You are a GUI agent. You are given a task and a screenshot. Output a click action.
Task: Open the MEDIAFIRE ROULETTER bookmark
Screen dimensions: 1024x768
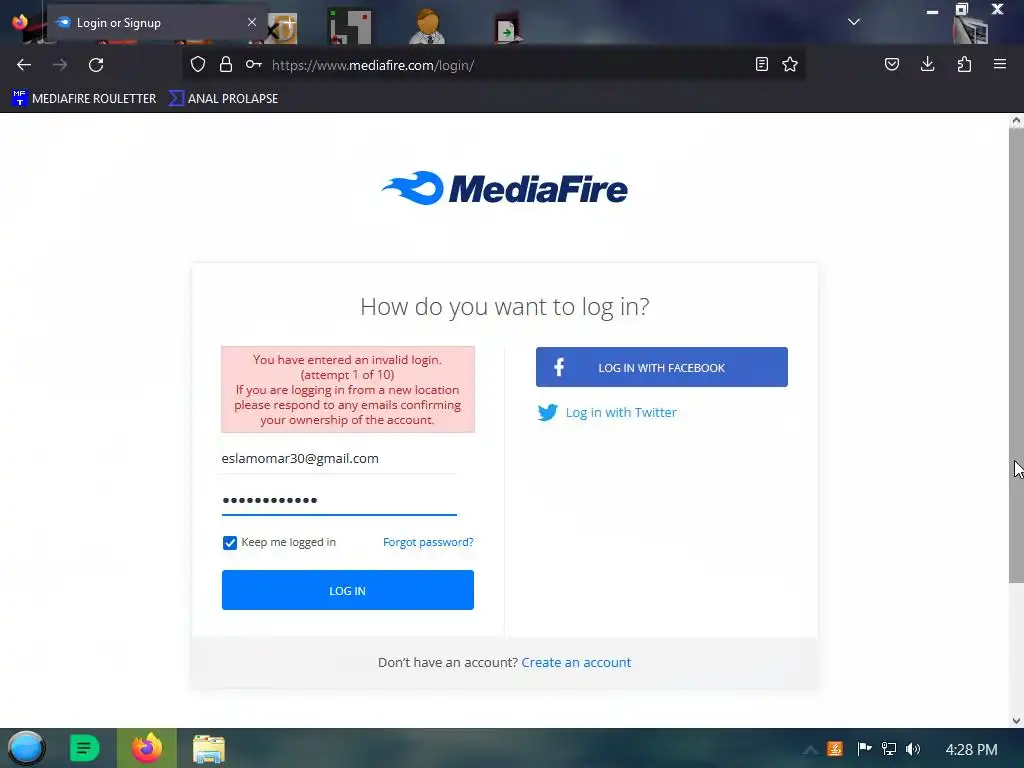pyautogui.click(x=84, y=99)
